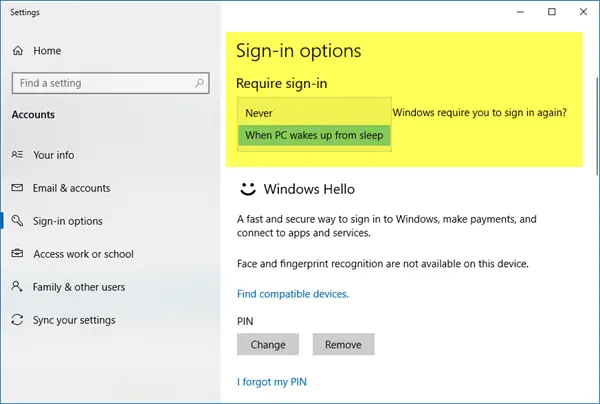Click the PIN Remove button
The image size is (600, 404).
coord(343,344)
